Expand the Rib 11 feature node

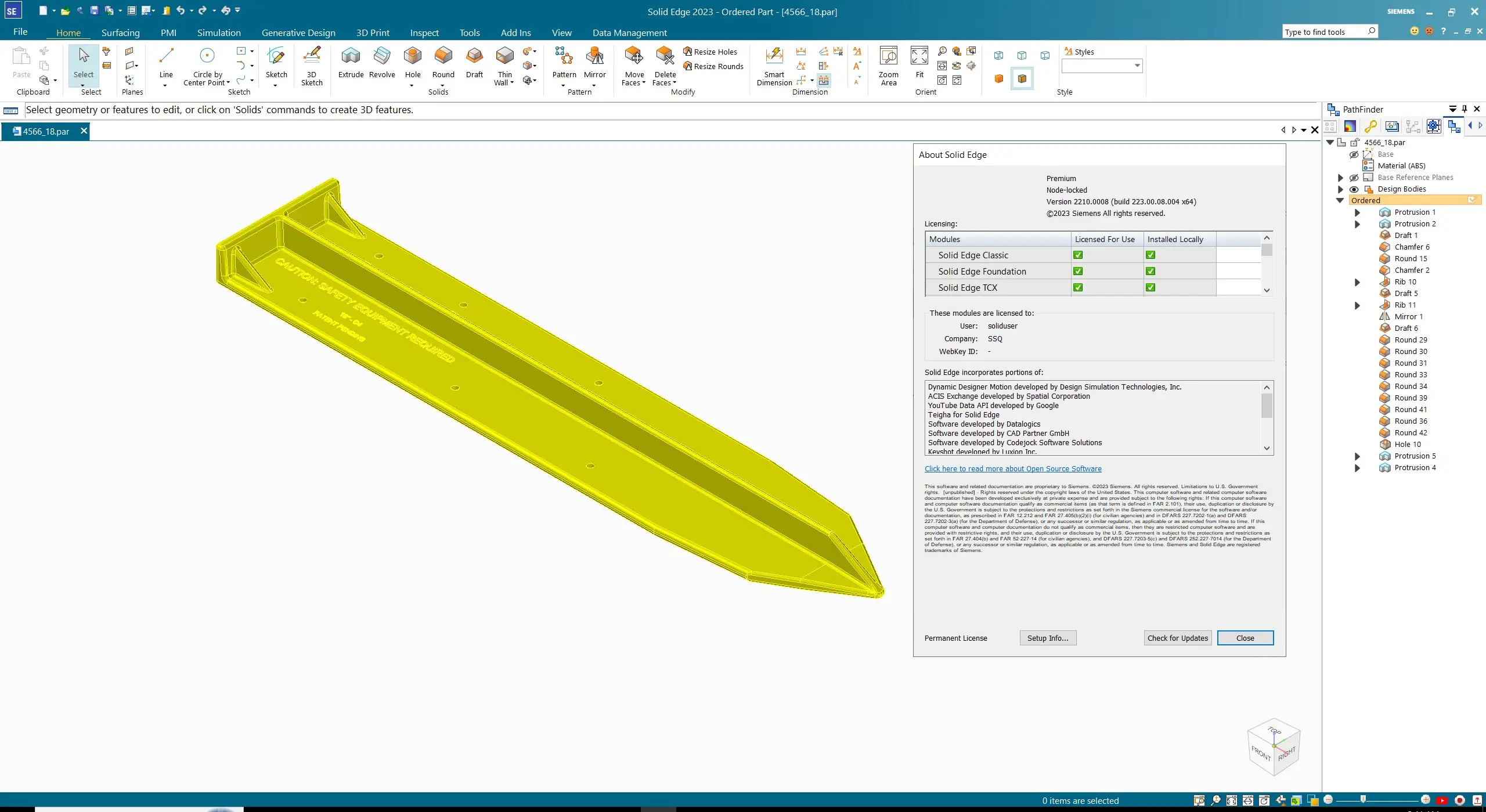[1357, 305]
